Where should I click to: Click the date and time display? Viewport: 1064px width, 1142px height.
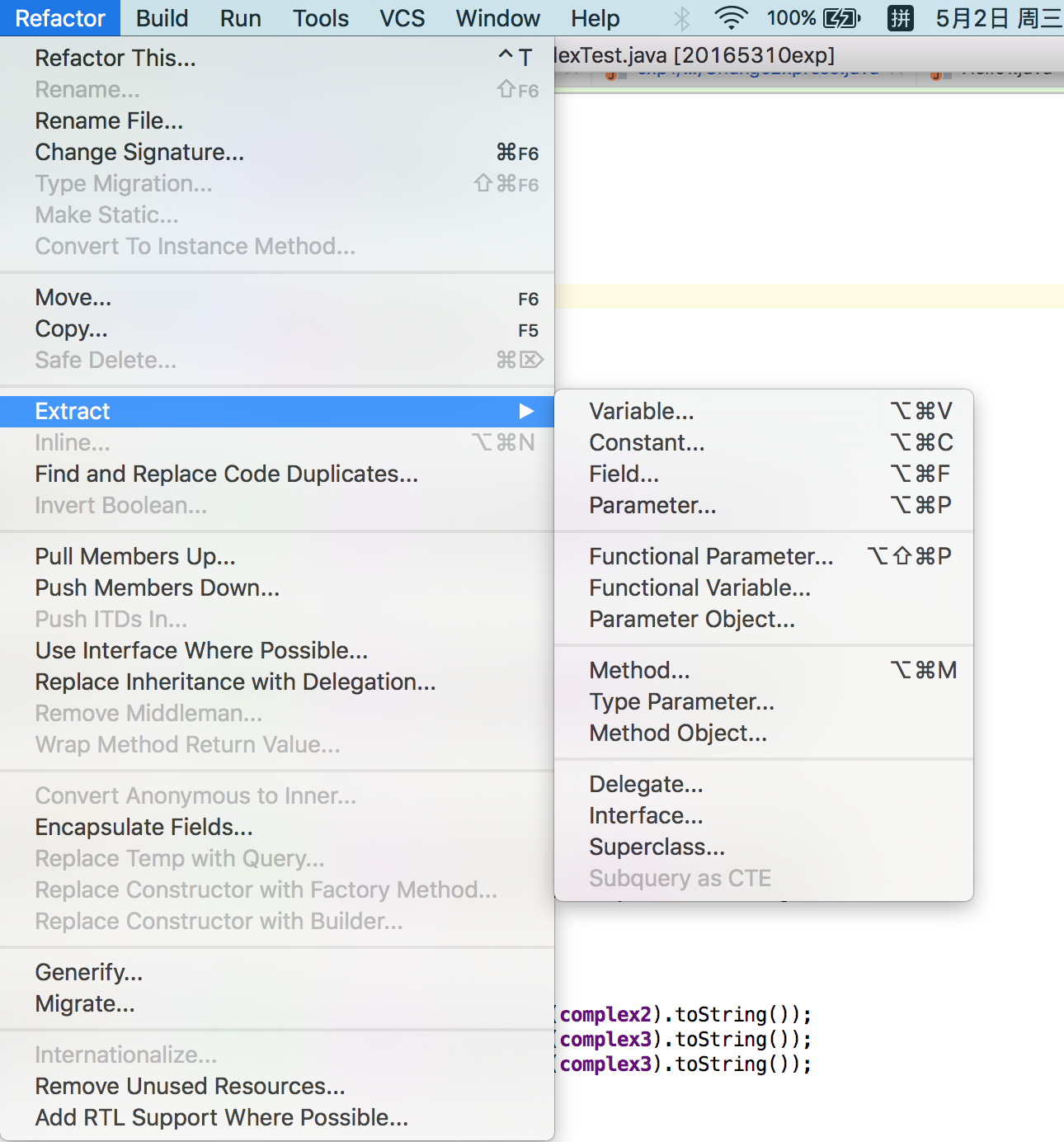click(x=998, y=18)
